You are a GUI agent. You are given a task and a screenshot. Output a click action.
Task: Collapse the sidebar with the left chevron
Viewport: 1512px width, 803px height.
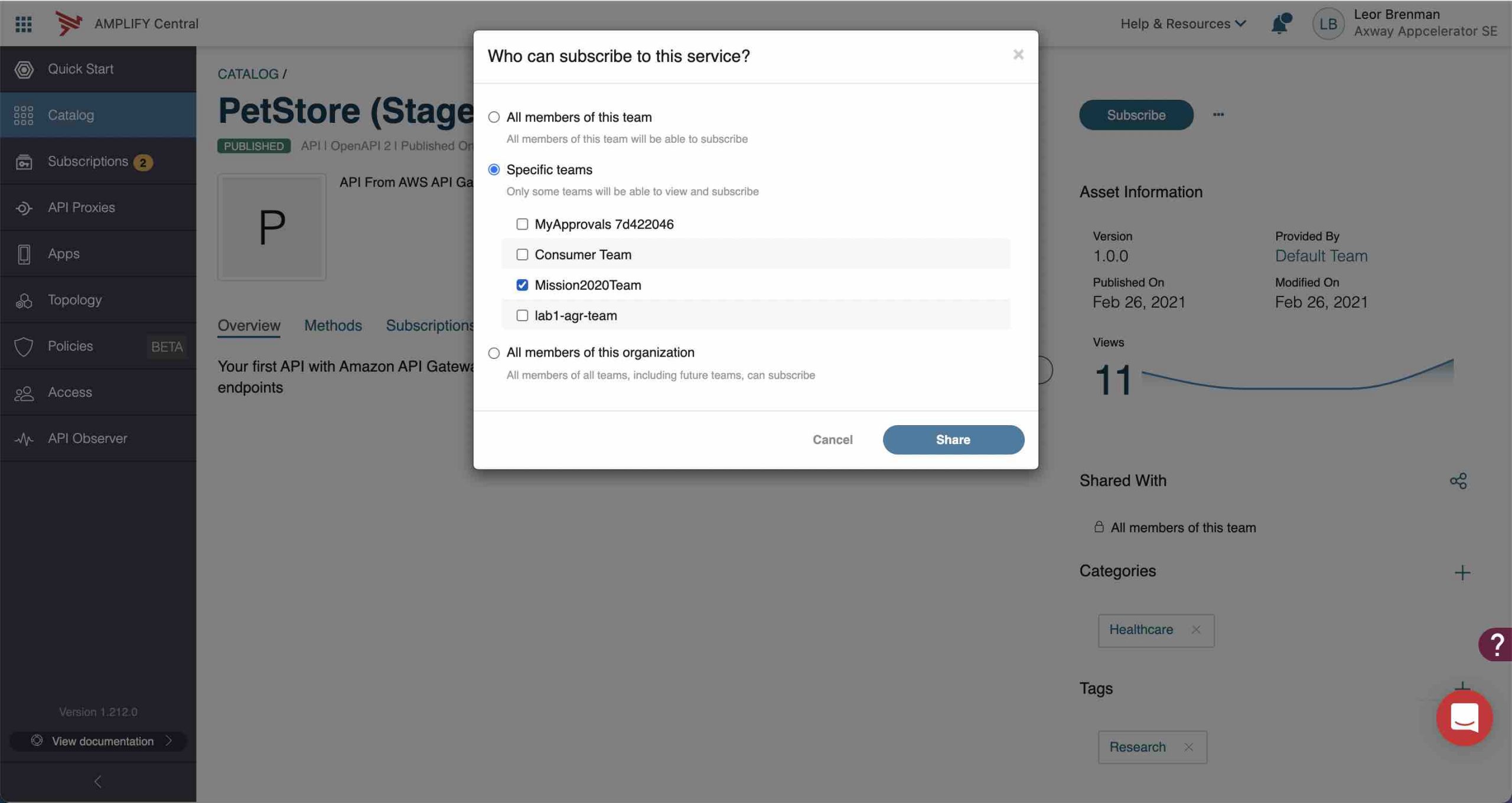click(x=98, y=782)
